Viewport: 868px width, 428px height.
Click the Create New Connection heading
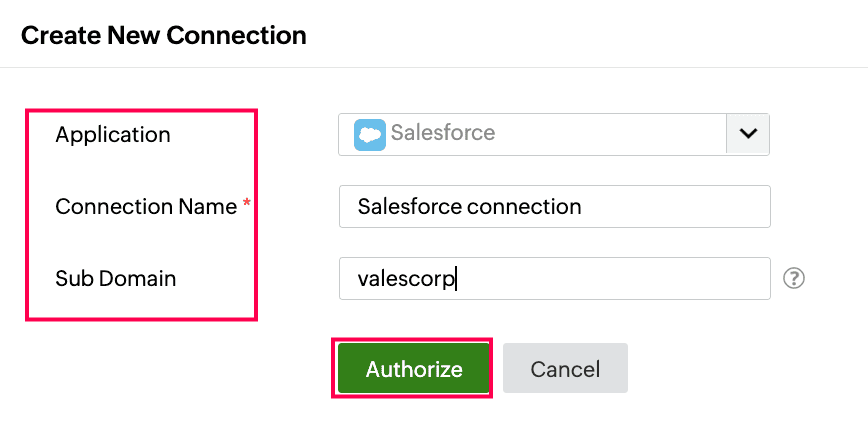(x=163, y=36)
